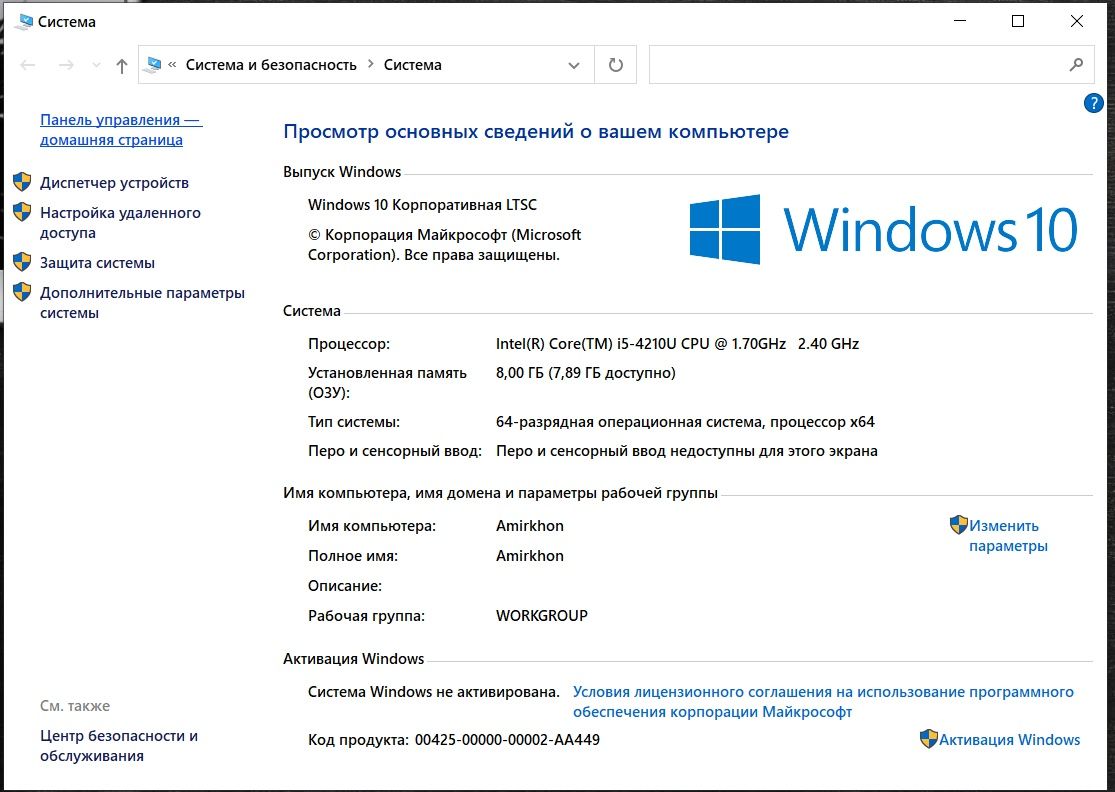1115x792 pixels.
Task: Click the search magnifier icon
Action: (1076, 65)
